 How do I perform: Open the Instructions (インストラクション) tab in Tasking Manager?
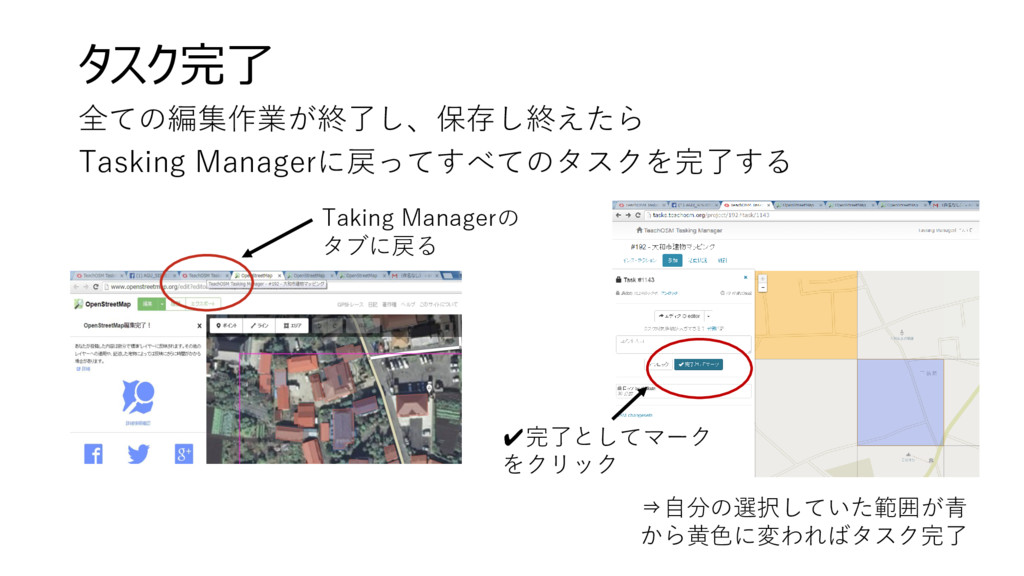pyautogui.click(x=639, y=261)
